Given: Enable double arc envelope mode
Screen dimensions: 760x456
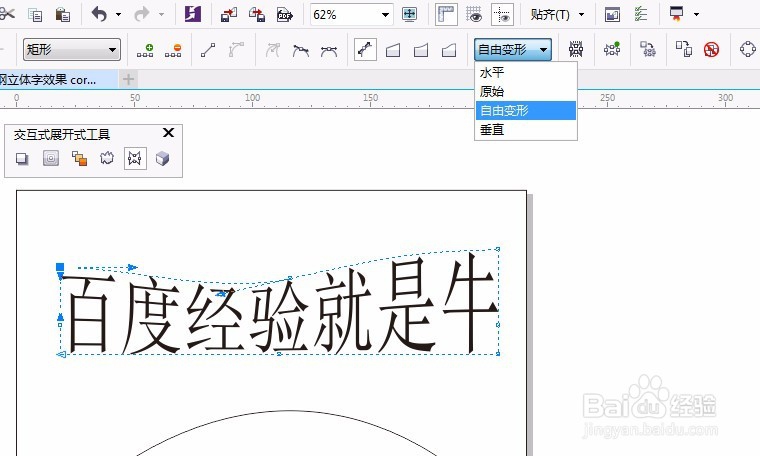Looking at the screenshot, I should click(449, 50).
